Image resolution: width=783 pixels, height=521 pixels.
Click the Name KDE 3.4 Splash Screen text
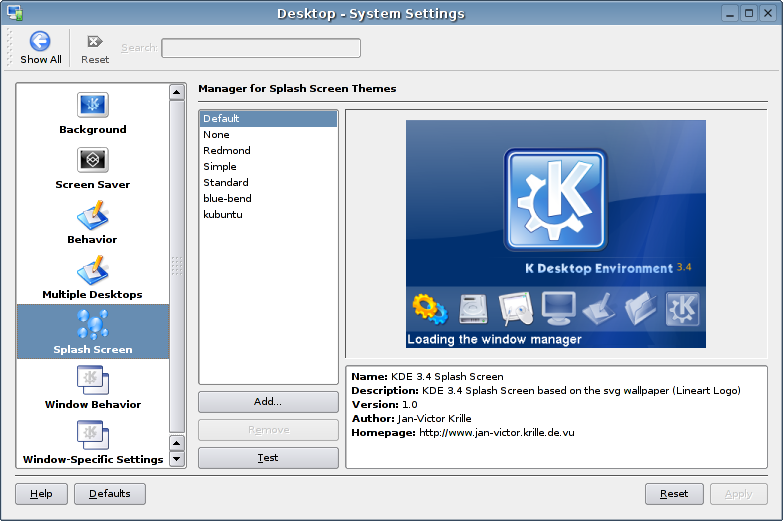click(x=427, y=377)
